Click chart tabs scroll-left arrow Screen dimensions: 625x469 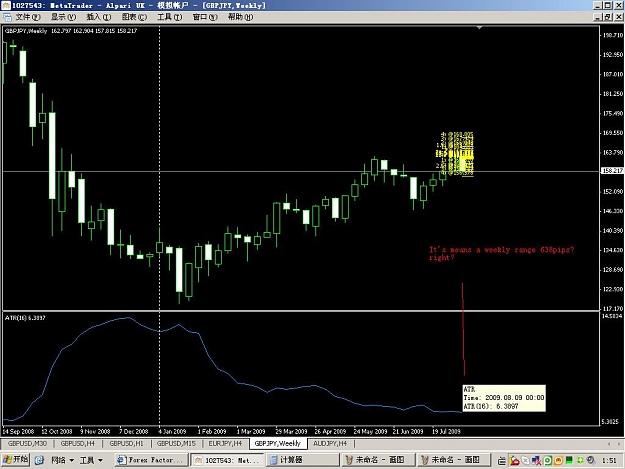coord(609,443)
